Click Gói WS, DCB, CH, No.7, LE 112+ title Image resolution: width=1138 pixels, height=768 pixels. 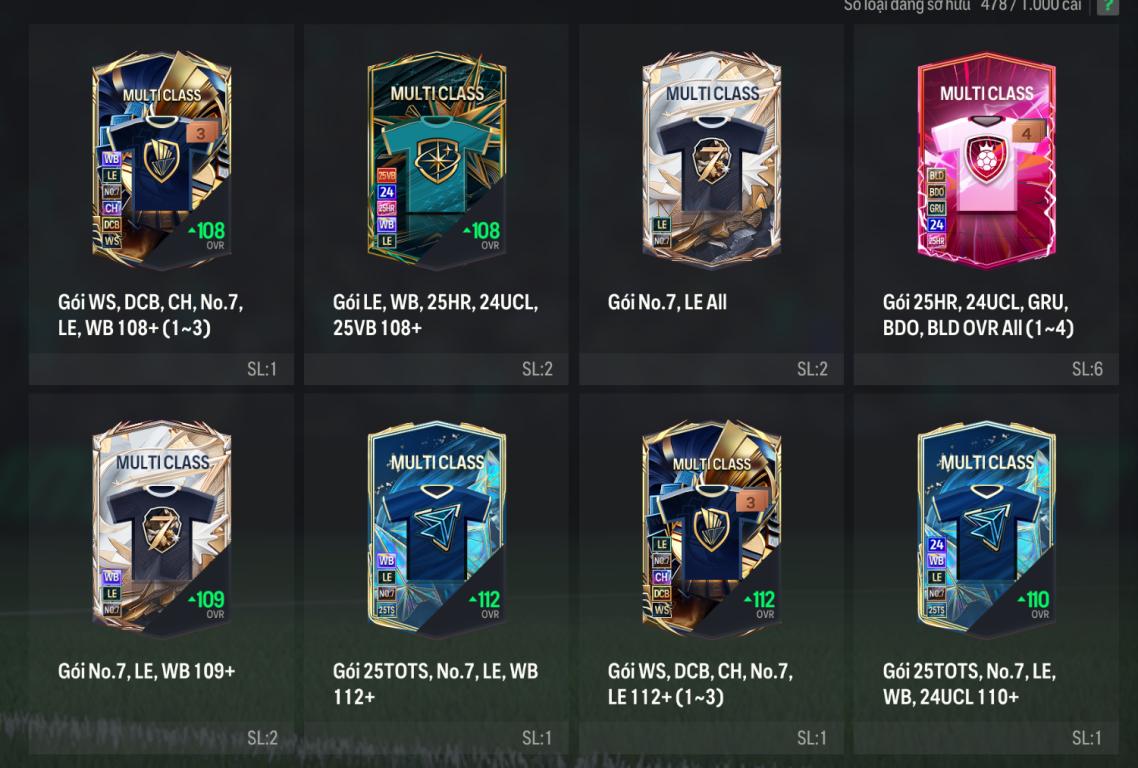pos(700,684)
